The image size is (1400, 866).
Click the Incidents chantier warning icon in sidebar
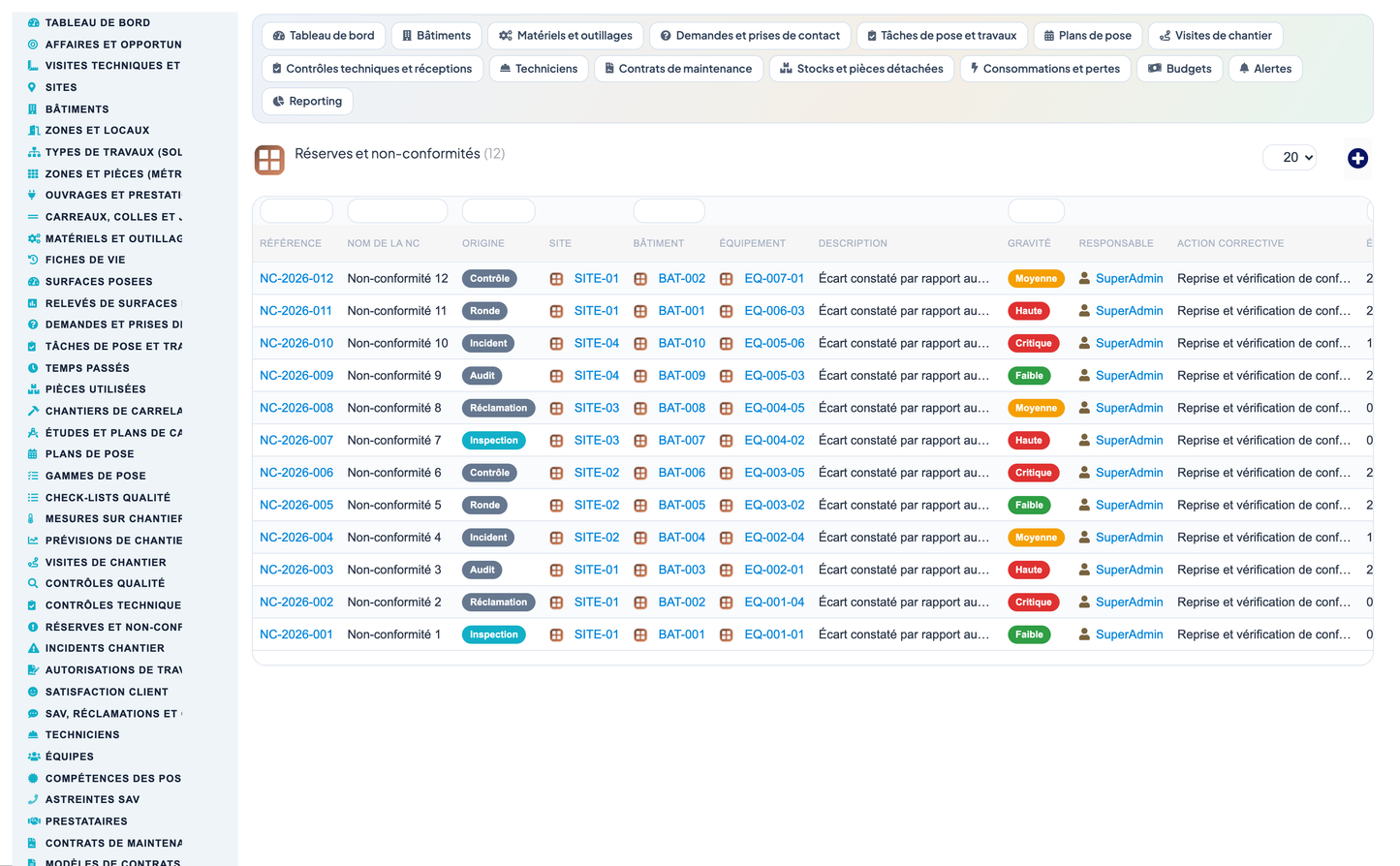33,648
